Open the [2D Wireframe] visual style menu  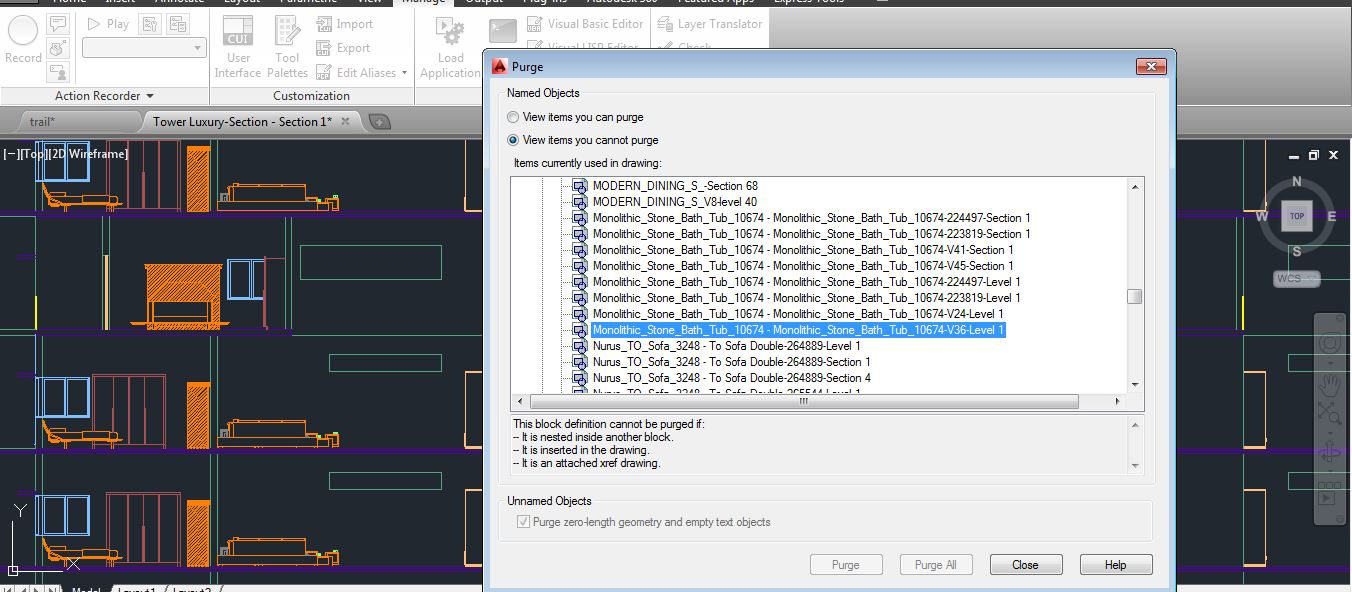tap(88, 154)
